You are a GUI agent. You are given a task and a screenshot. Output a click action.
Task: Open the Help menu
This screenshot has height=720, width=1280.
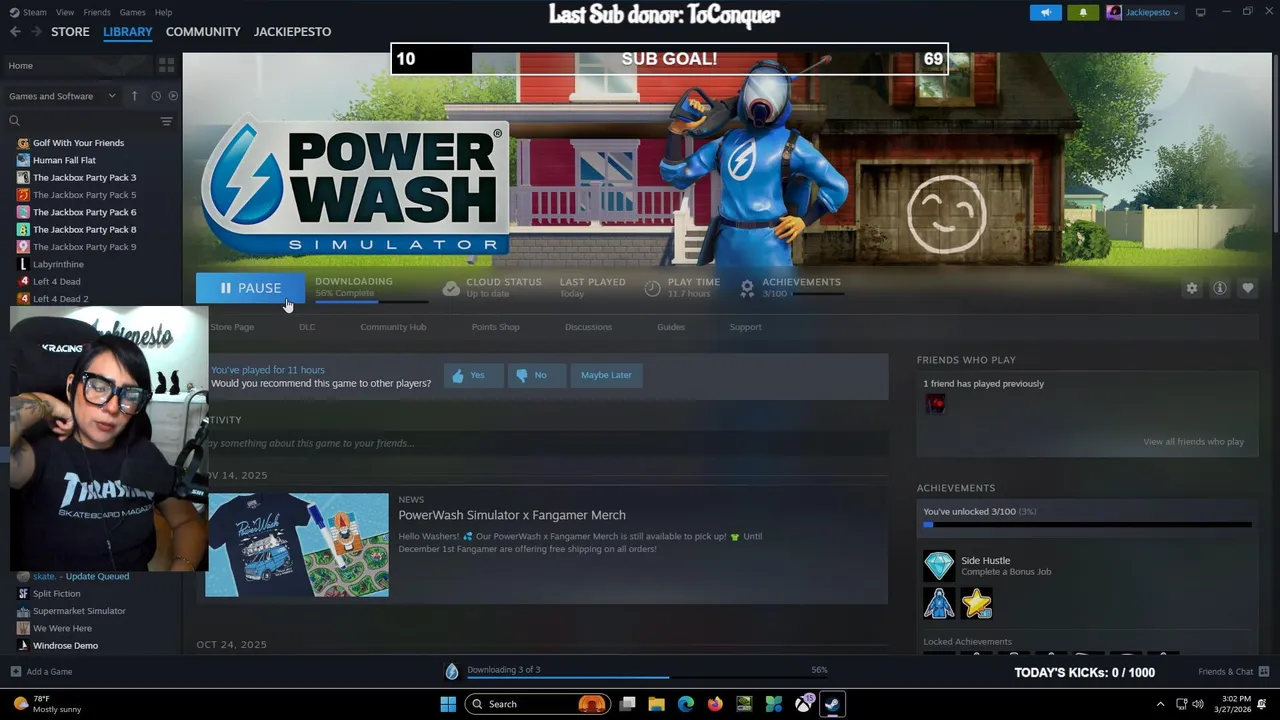click(163, 12)
